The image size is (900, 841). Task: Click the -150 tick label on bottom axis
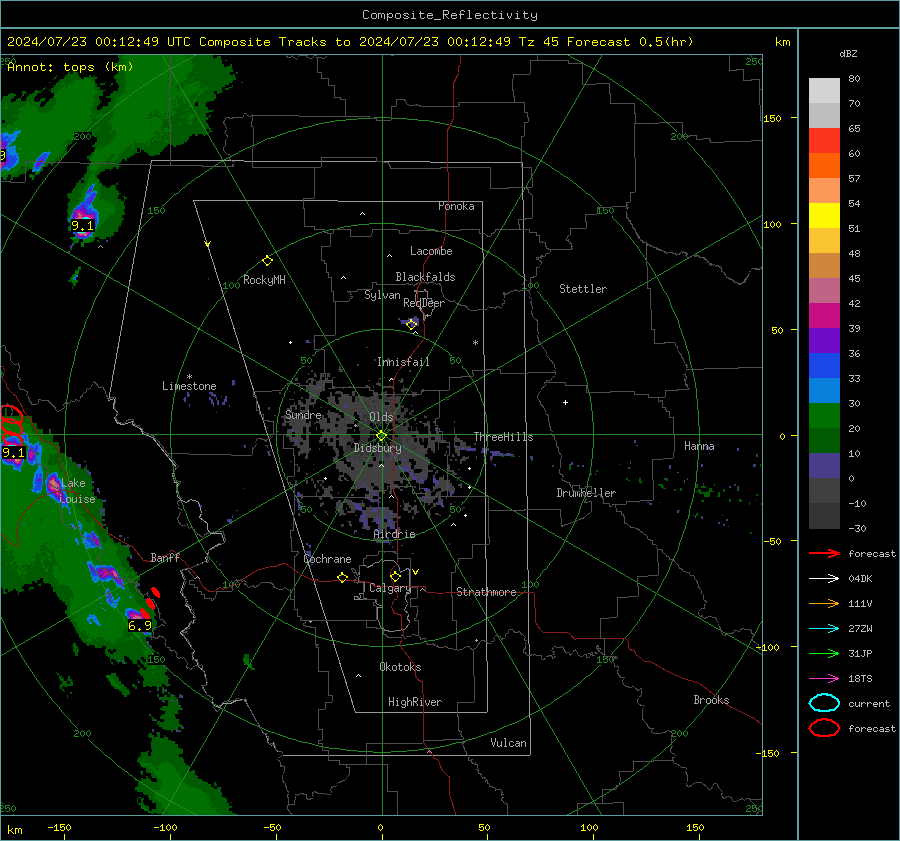(59, 827)
